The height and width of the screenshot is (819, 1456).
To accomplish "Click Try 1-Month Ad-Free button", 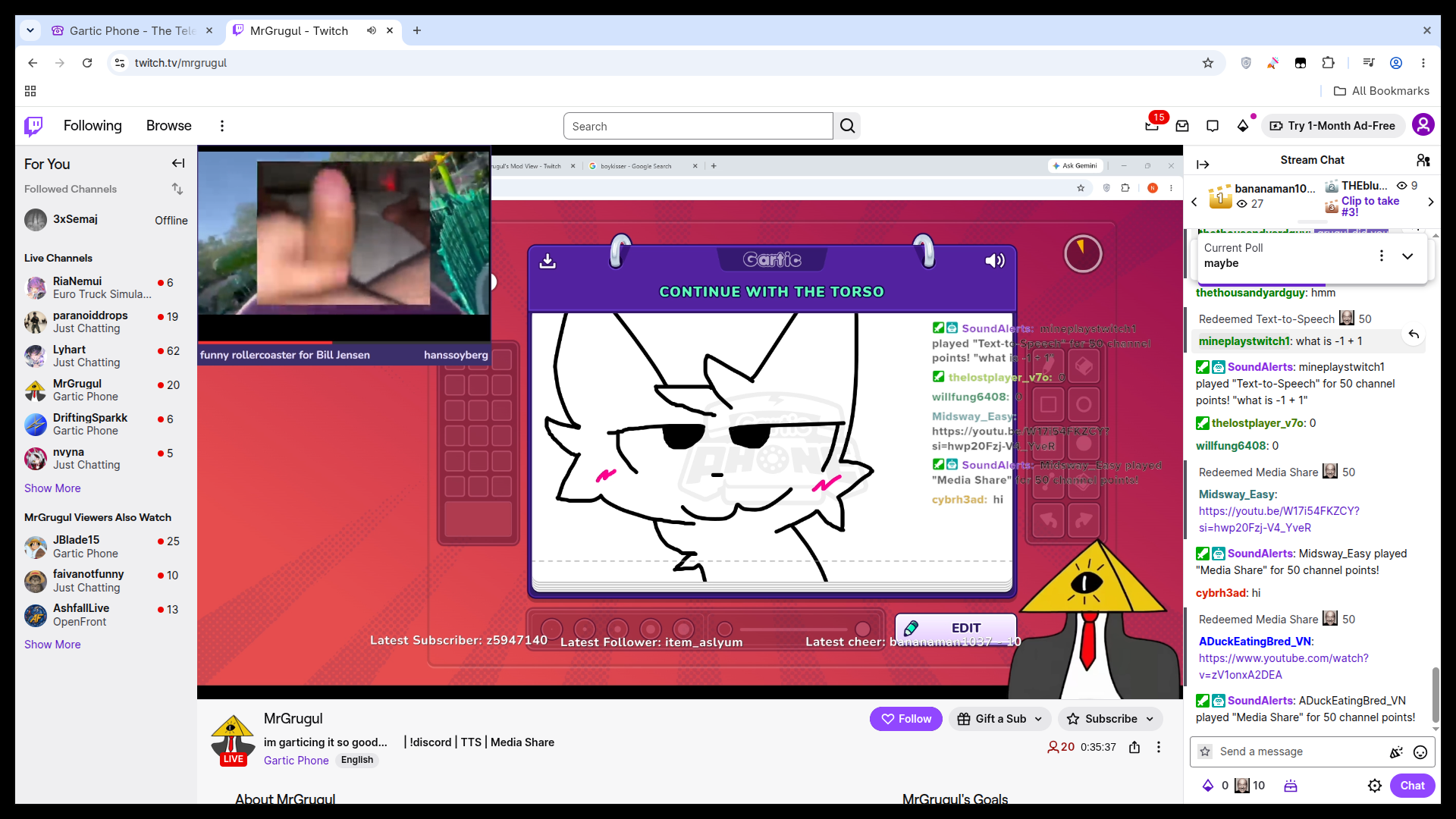I will point(1333,126).
